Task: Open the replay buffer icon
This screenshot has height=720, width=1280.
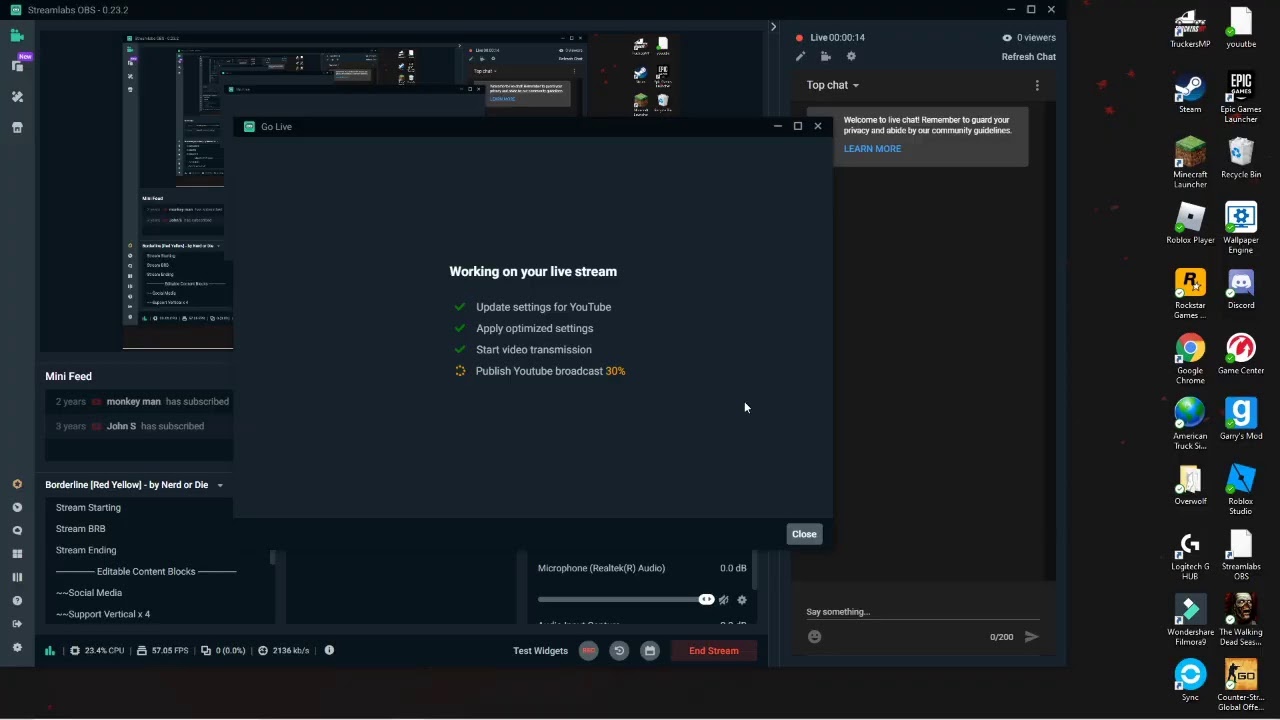Action: pyautogui.click(x=619, y=651)
